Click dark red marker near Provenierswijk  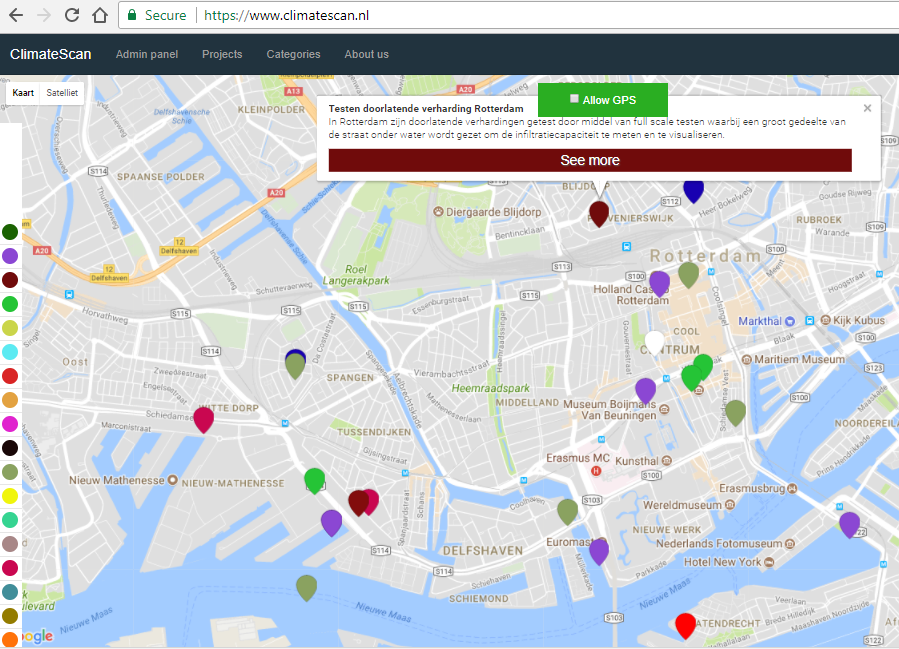(x=599, y=213)
